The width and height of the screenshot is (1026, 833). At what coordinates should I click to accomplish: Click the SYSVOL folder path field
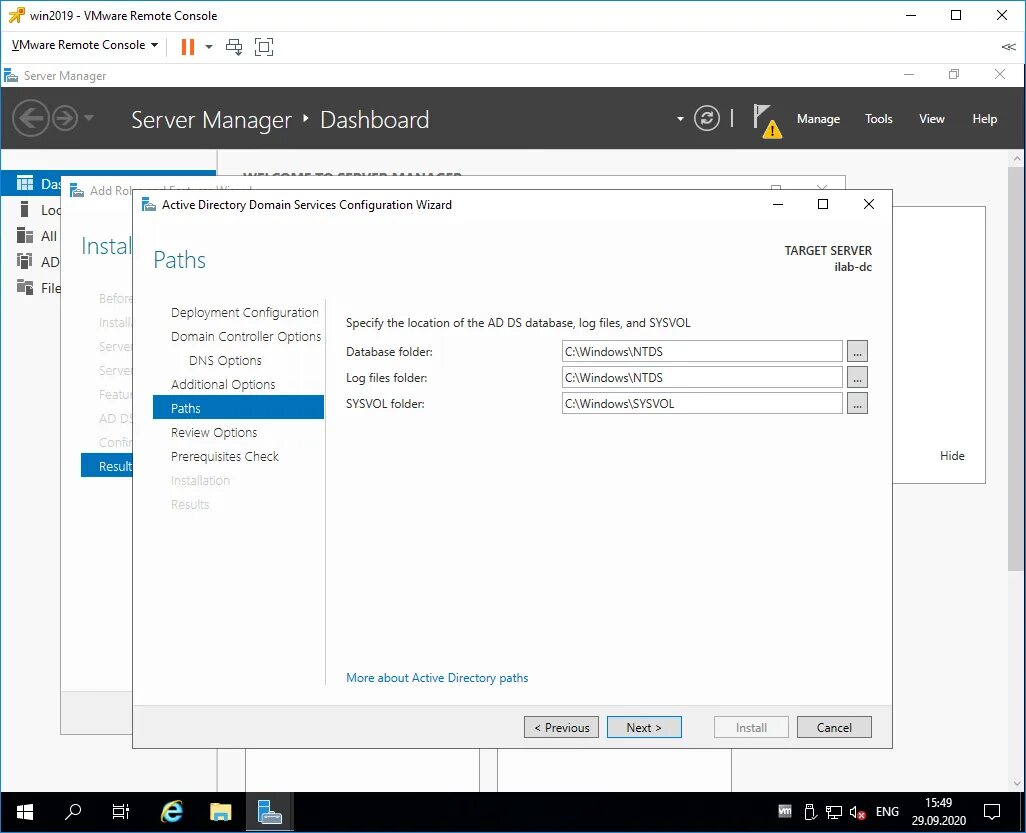click(701, 404)
